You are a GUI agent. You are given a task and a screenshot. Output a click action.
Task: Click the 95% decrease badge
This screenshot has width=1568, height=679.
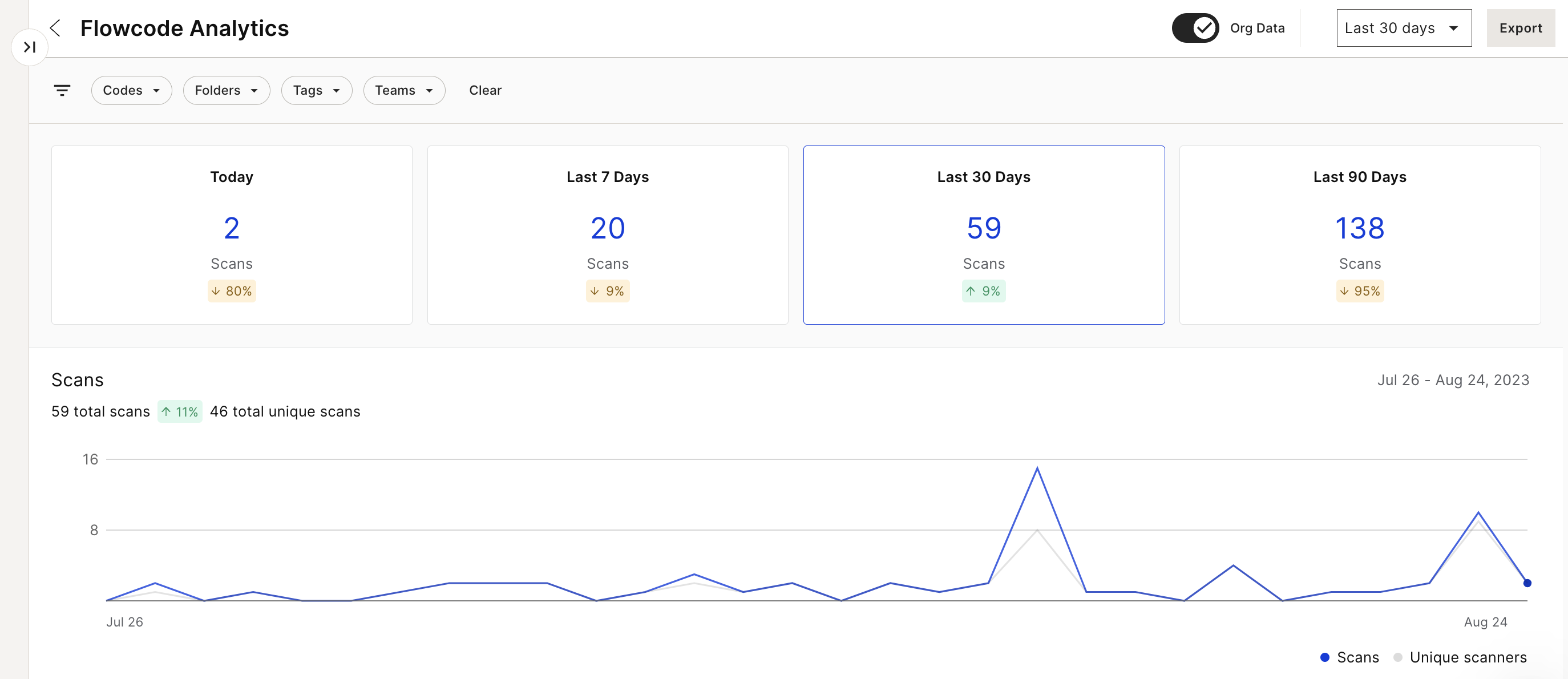1360,292
